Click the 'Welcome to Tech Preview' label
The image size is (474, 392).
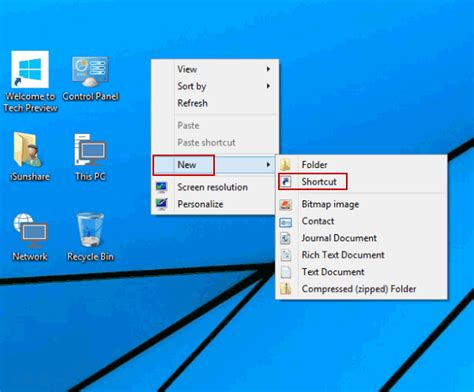click(x=30, y=102)
